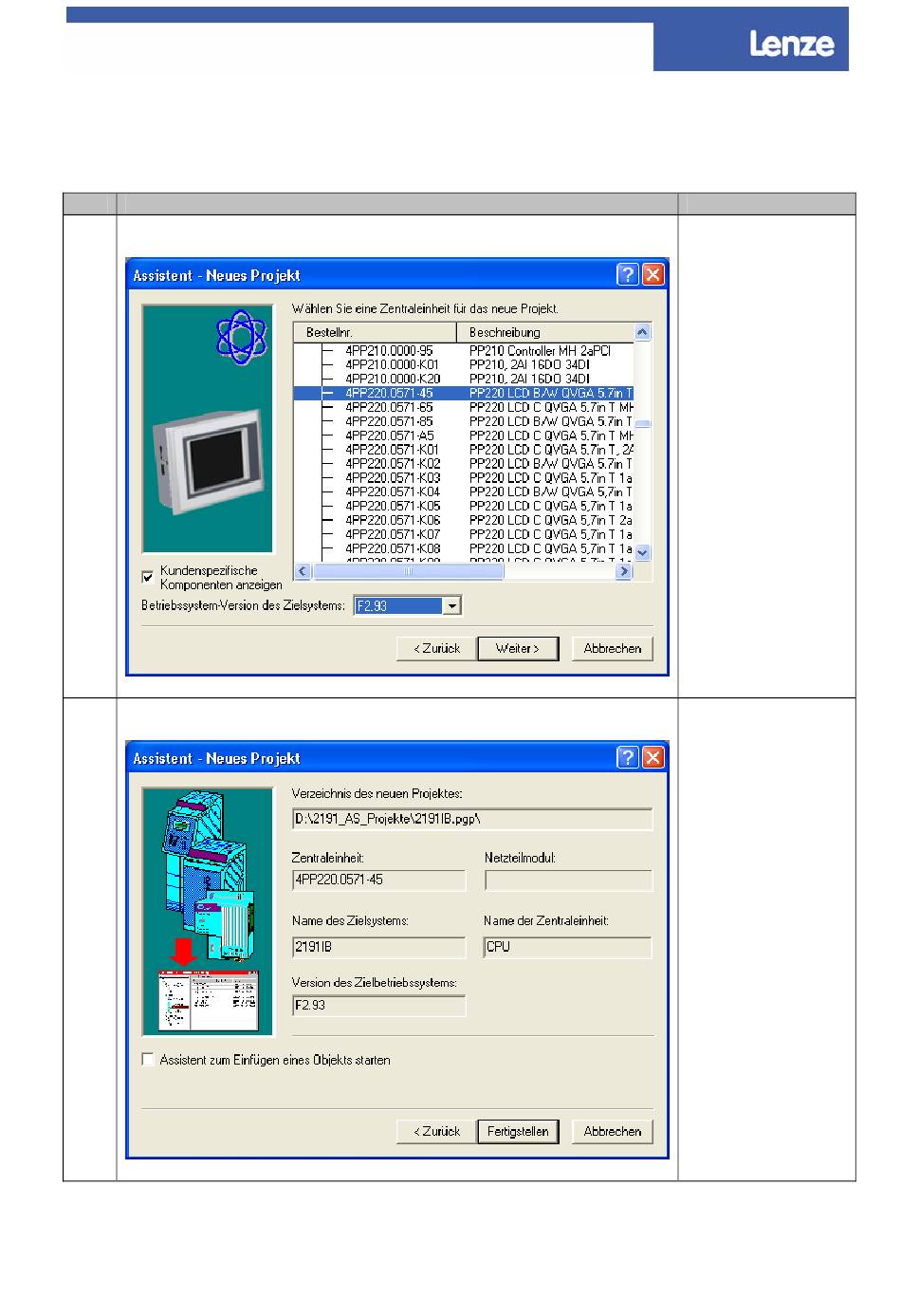Select list row 4PP220.0571-K07
Viewport: 901px width, 1316px height.
[463, 534]
